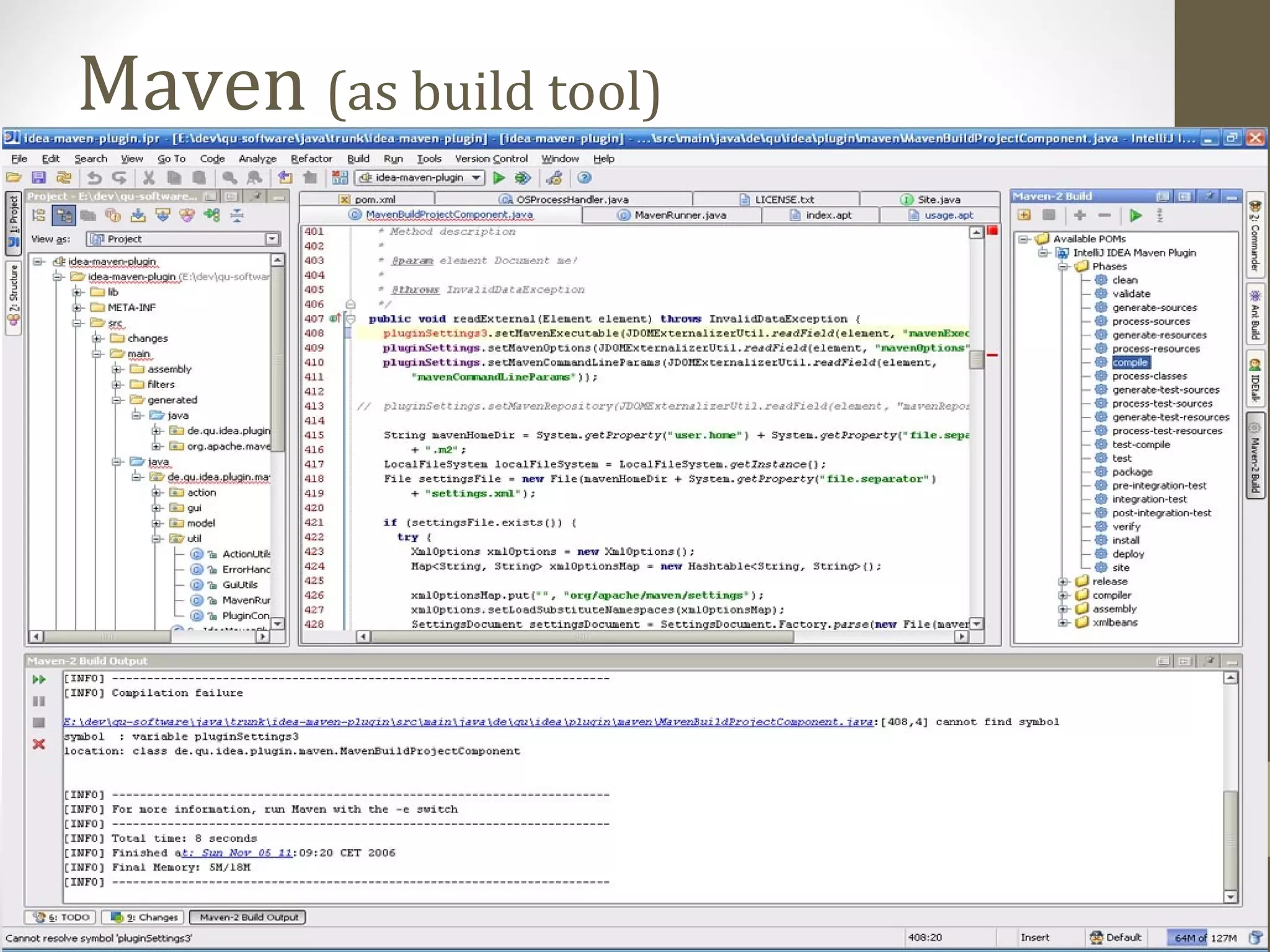Image resolution: width=1270 pixels, height=952 pixels.
Task: Switch to the usage.apt editor tab
Action: [x=940, y=215]
